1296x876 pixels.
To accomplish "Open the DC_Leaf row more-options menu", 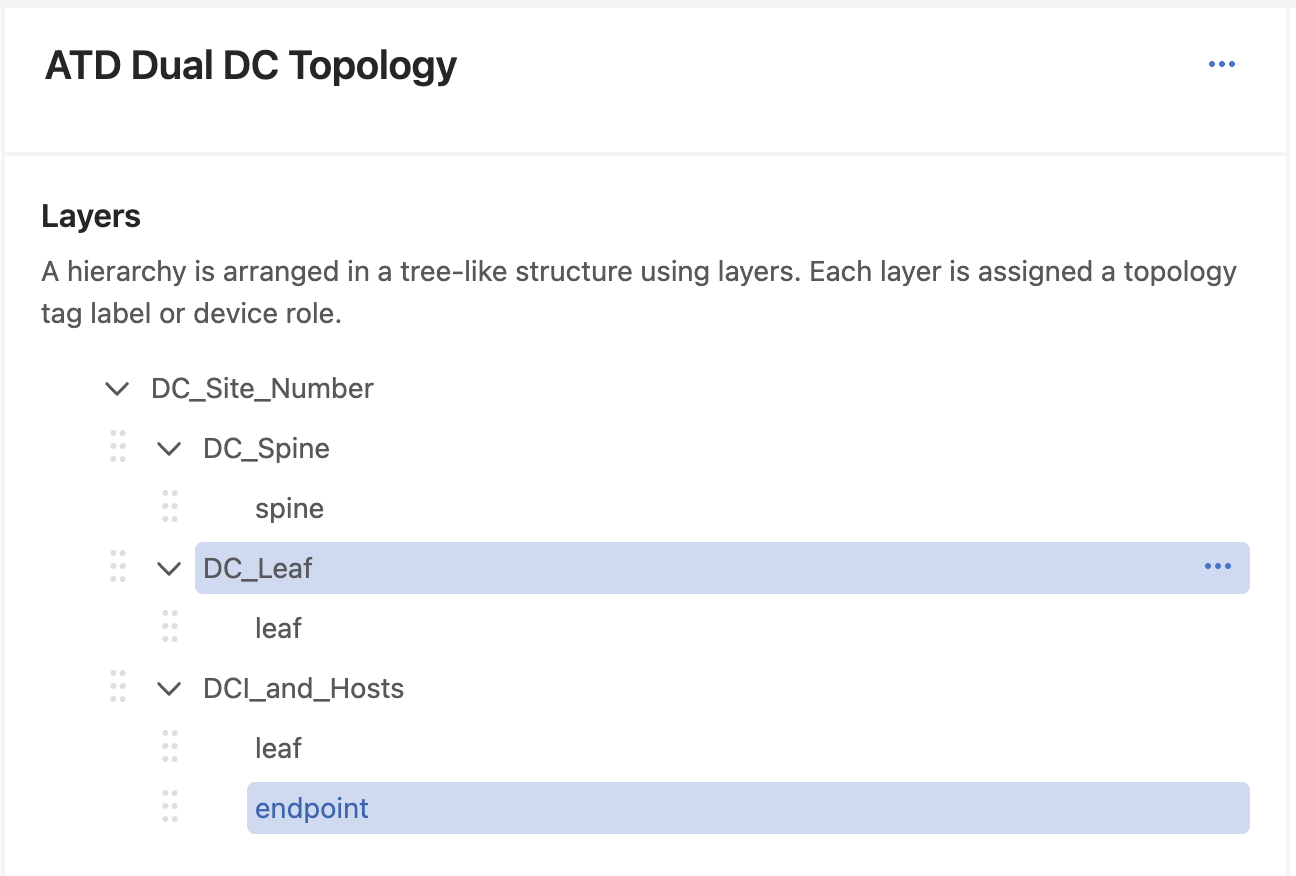I will (1217, 567).
